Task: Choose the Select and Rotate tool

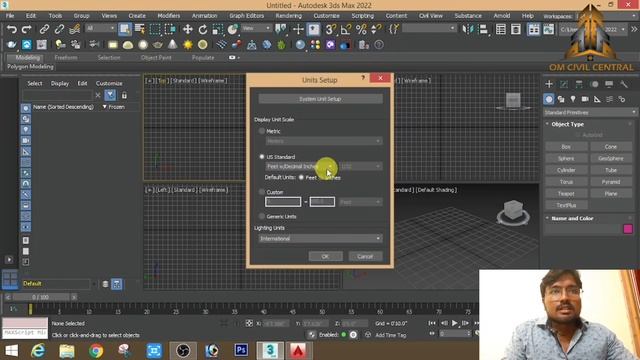Action: pyautogui.click(x=203, y=29)
